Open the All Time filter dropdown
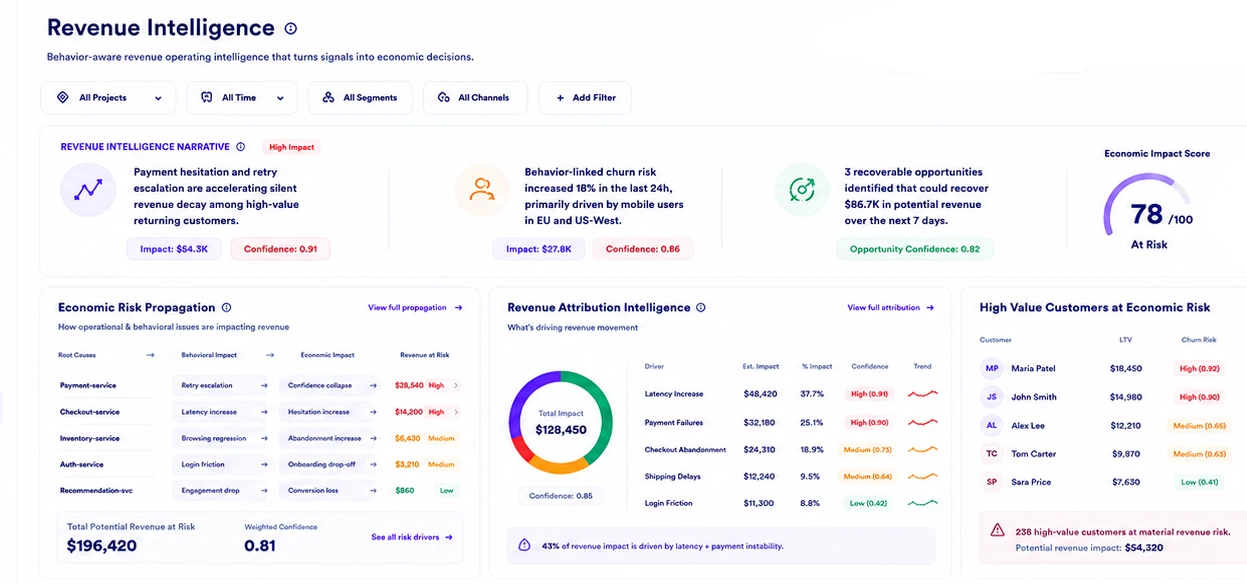Screen dimensions: 1247x585 click(x=242, y=98)
